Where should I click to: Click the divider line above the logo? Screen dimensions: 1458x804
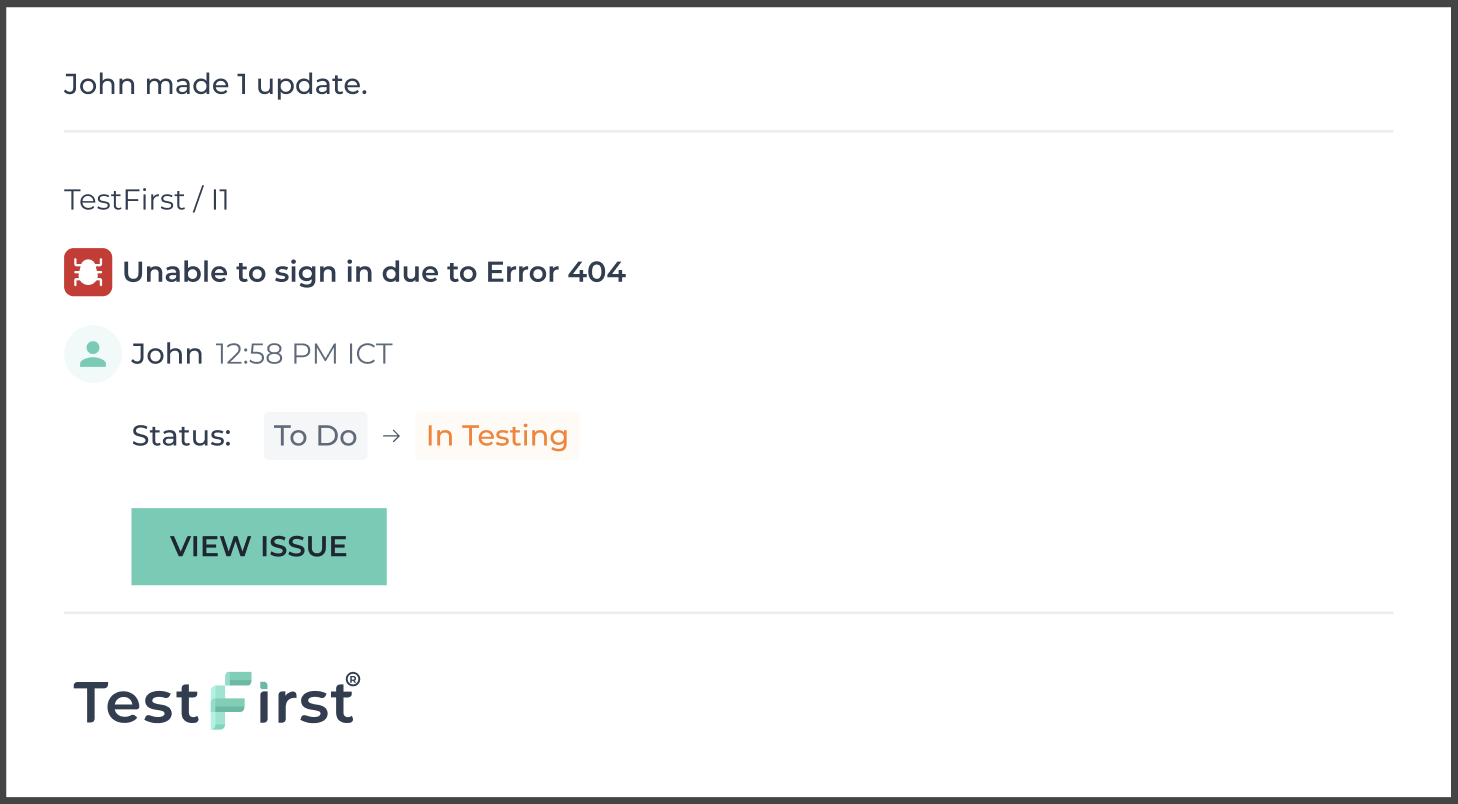point(728,612)
